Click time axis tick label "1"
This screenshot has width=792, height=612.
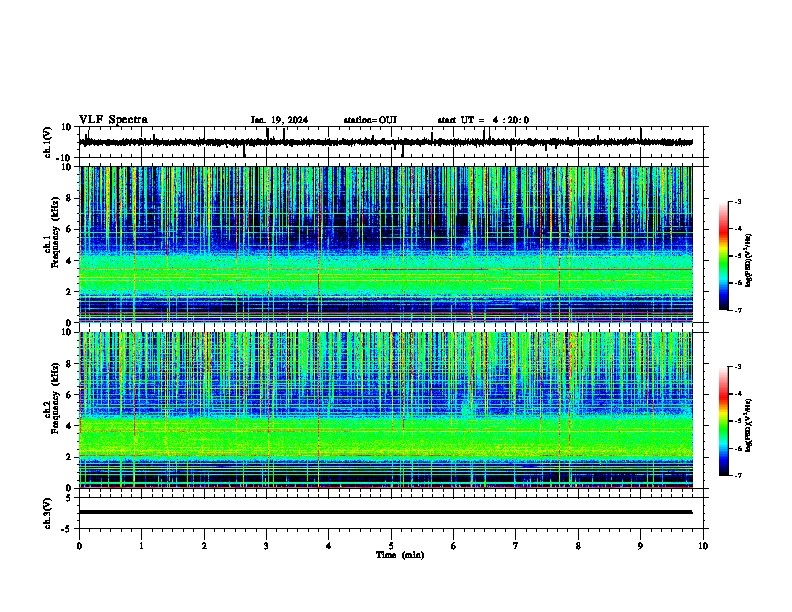(x=141, y=546)
